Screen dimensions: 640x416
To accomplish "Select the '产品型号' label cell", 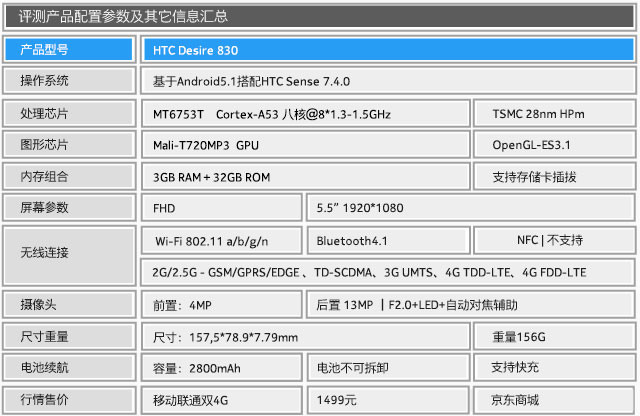I will pos(69,50).
